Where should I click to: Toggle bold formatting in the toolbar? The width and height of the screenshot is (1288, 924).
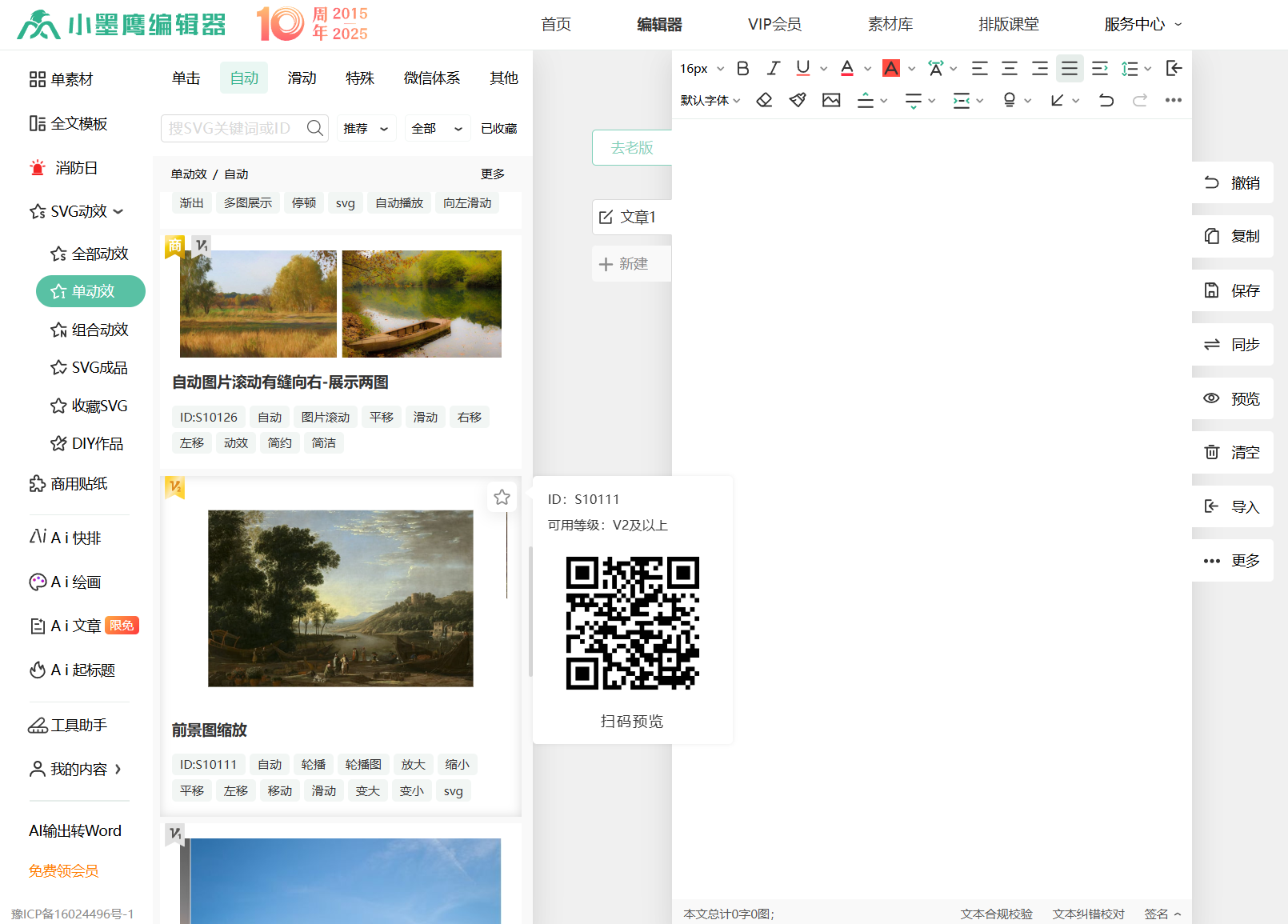[742, 69]
